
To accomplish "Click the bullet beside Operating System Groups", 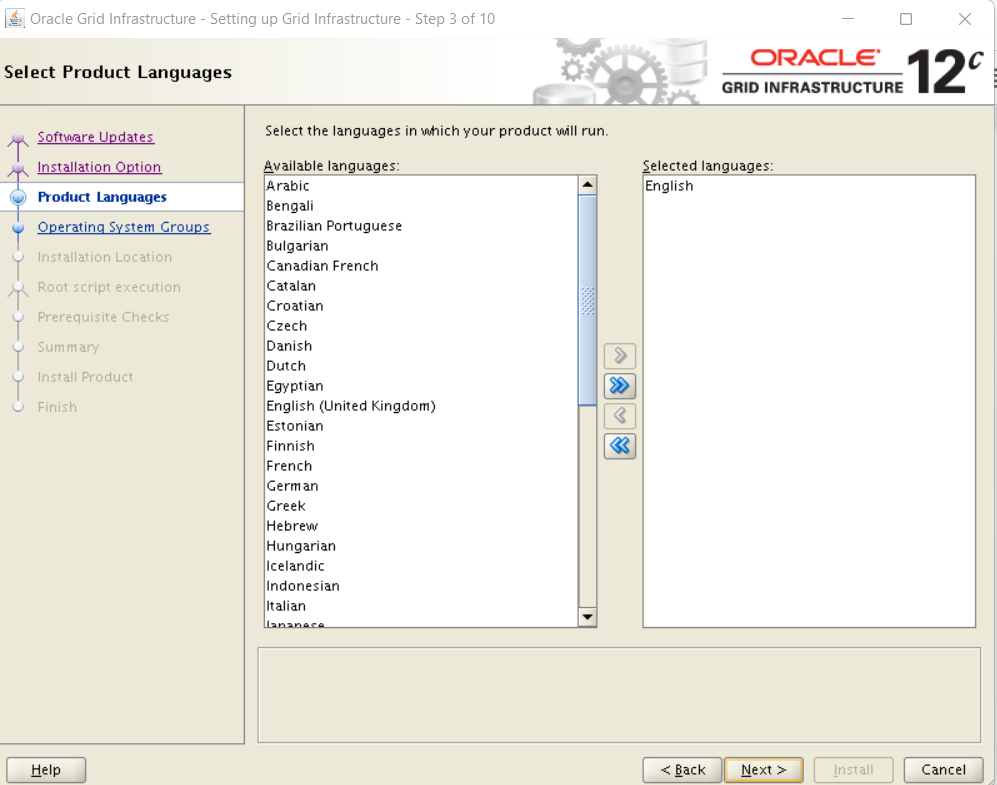I will (18, 228).
